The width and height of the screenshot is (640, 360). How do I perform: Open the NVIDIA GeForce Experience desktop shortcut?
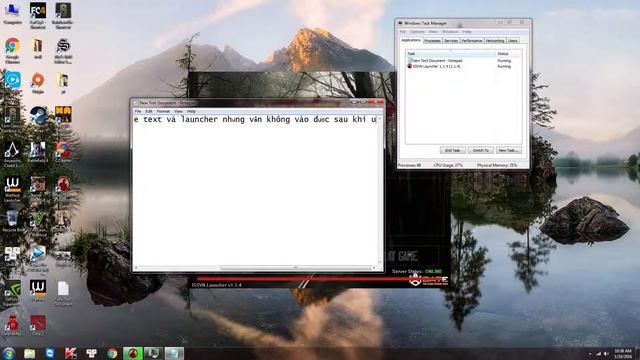(x=12, y=293)
